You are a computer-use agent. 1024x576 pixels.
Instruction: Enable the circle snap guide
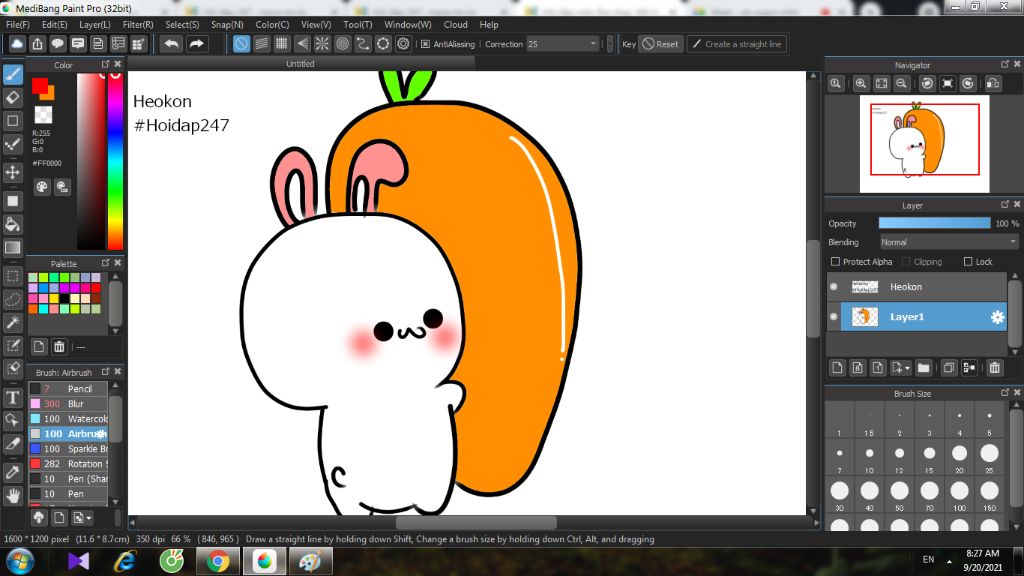tap(342, 44)
